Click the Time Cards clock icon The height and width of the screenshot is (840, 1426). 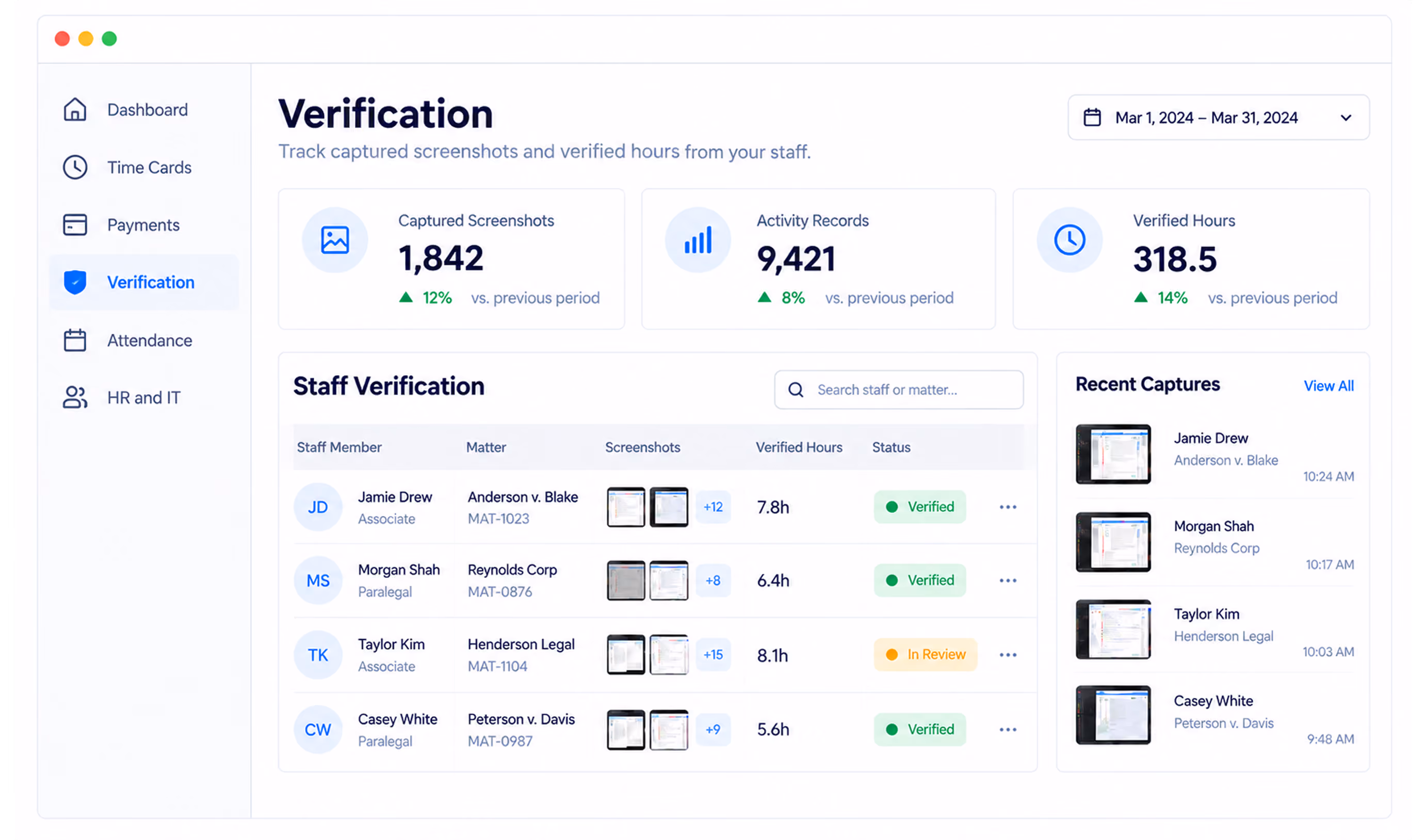point(75,168)
